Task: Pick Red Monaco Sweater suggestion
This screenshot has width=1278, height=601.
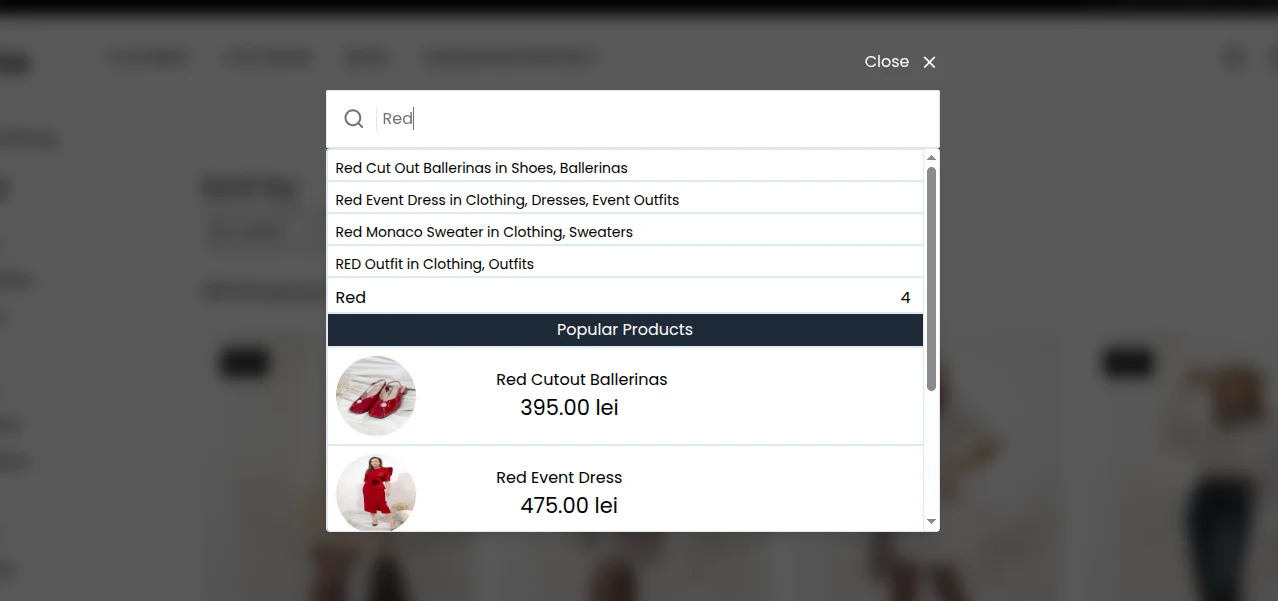Action: click(484, 232)
